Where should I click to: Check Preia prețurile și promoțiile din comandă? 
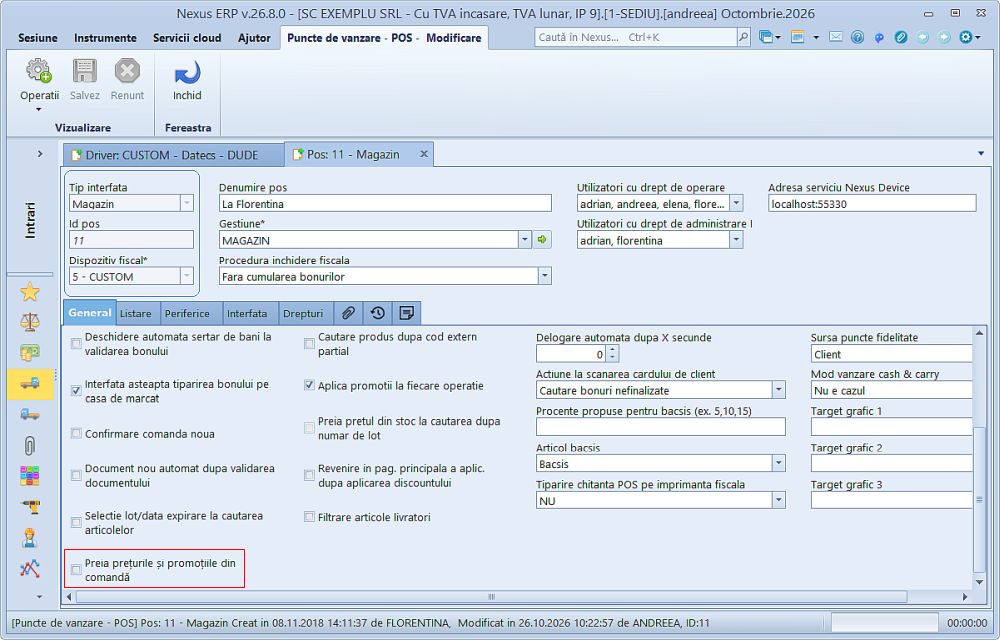[x=76, y=570]
